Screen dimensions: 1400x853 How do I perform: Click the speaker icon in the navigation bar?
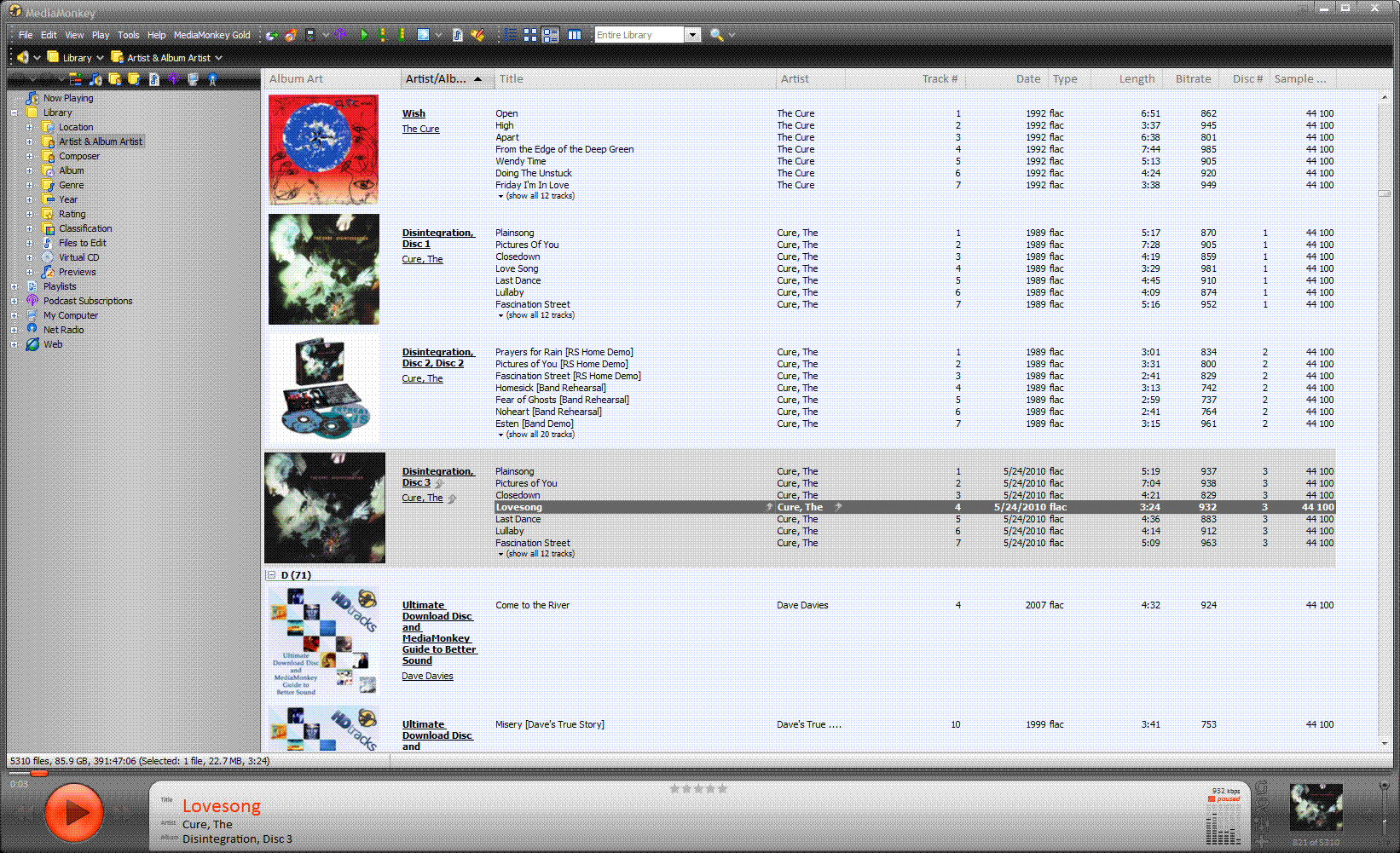tap(23, 57)
